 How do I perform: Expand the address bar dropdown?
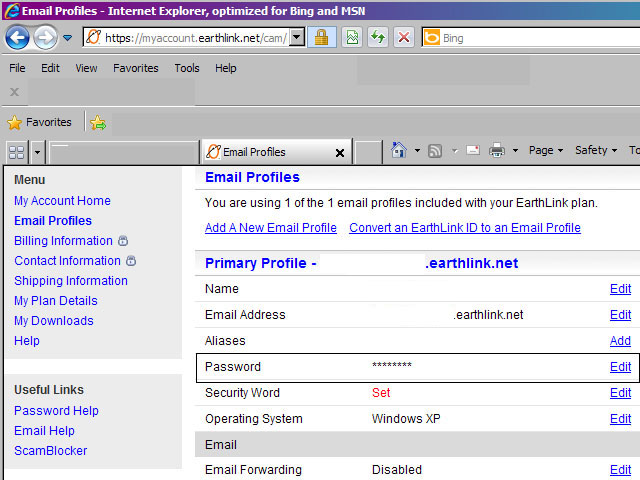tap(297, 38)
